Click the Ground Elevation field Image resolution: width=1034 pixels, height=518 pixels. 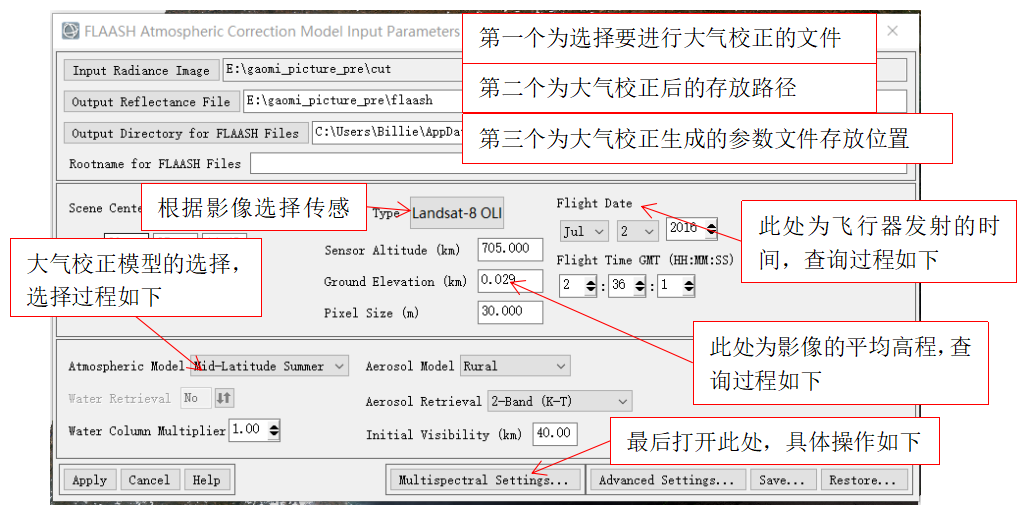pyautogui.click(x=510, y=280)
